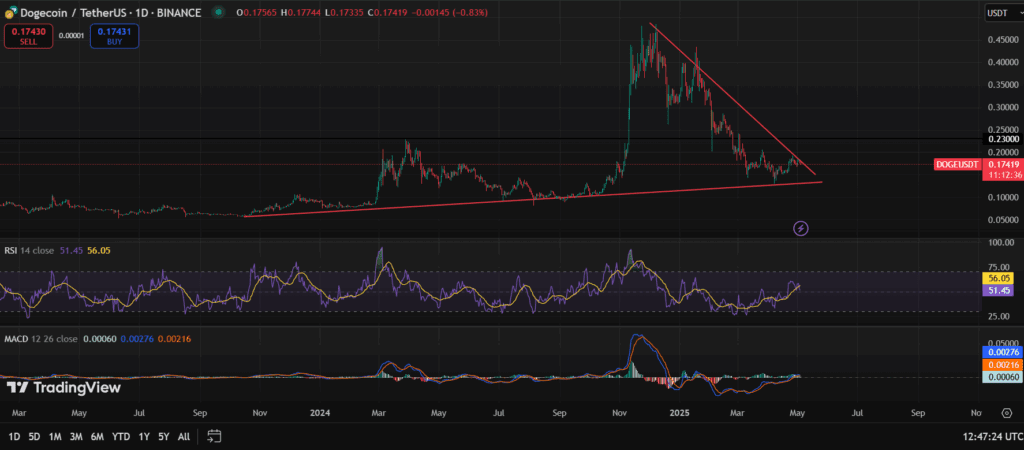1024x450 pixels.
Task: Select the 3M time range
Action: (x=76, y=436)
